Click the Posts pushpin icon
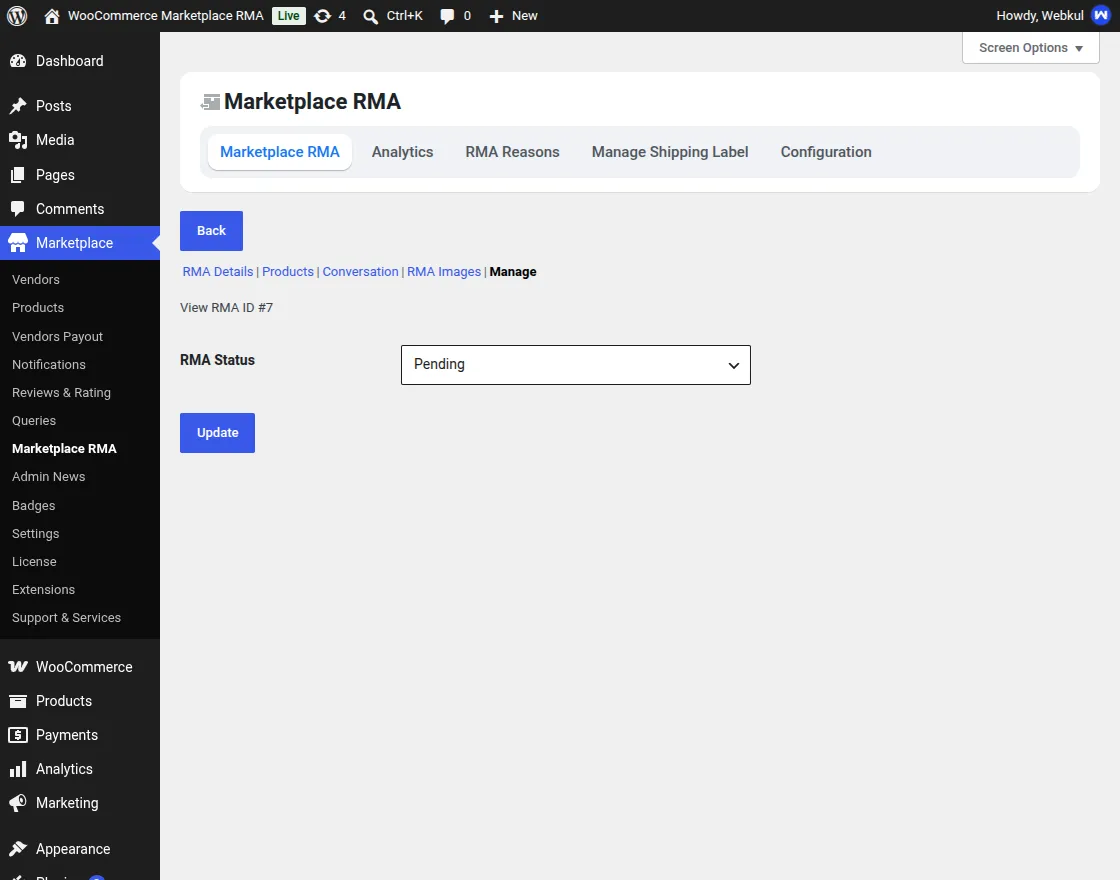The image size is (1120, 880). point(18,106)
